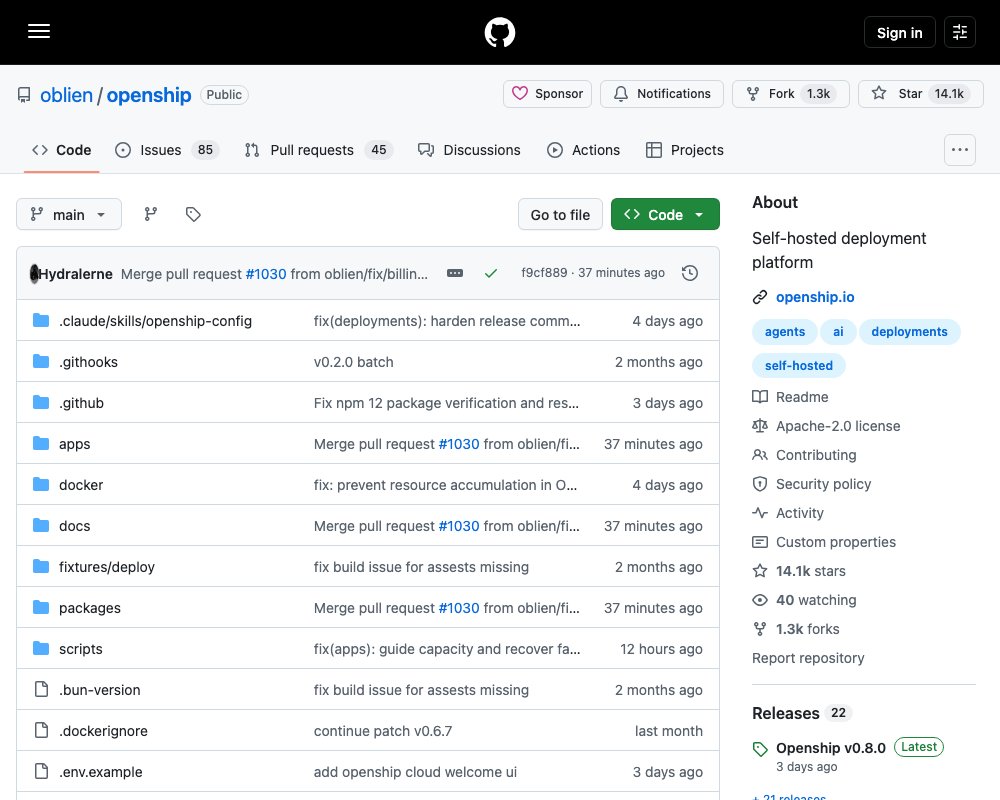
Task: Open the scripts folder
Action: tap(80, 649)
